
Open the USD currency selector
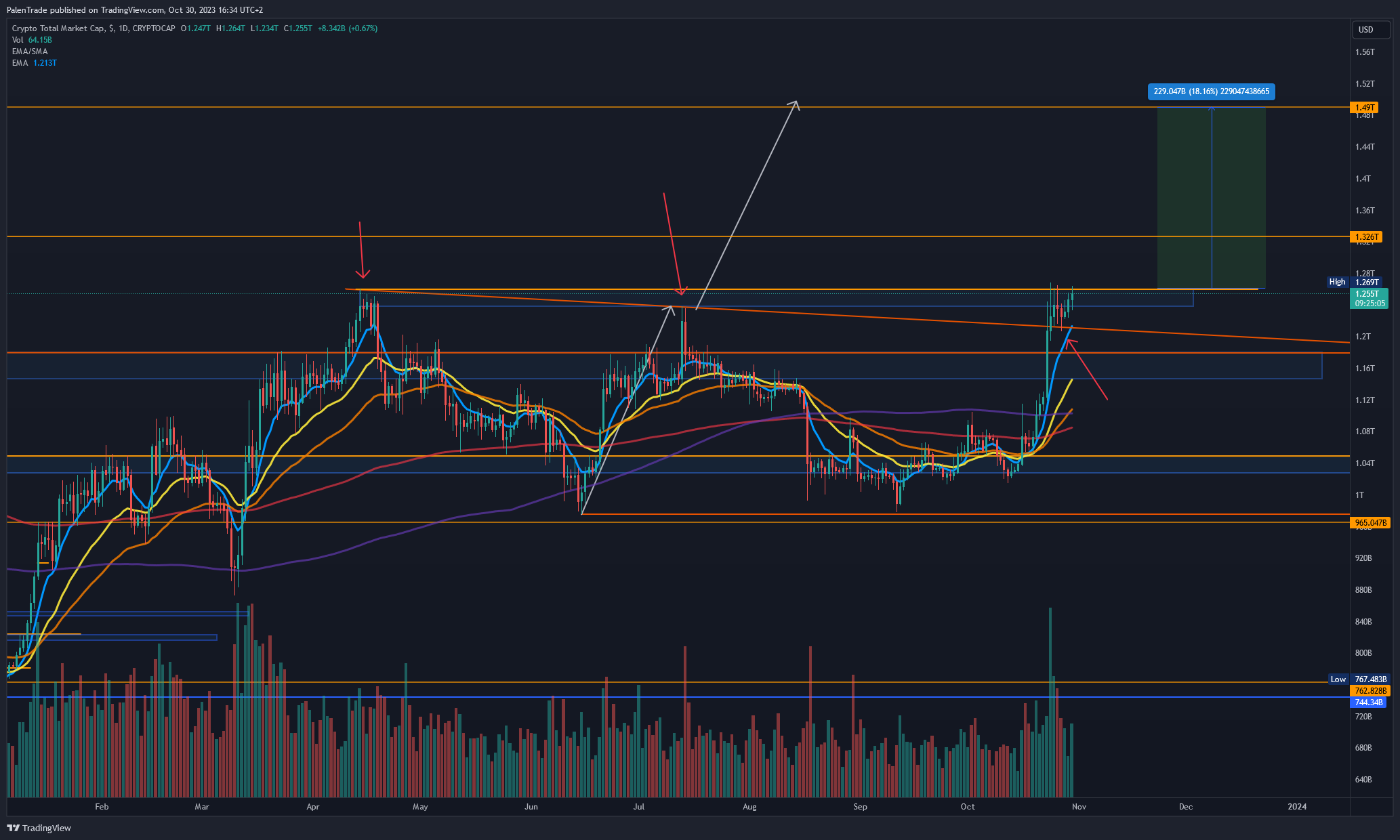coord(1370,29)
